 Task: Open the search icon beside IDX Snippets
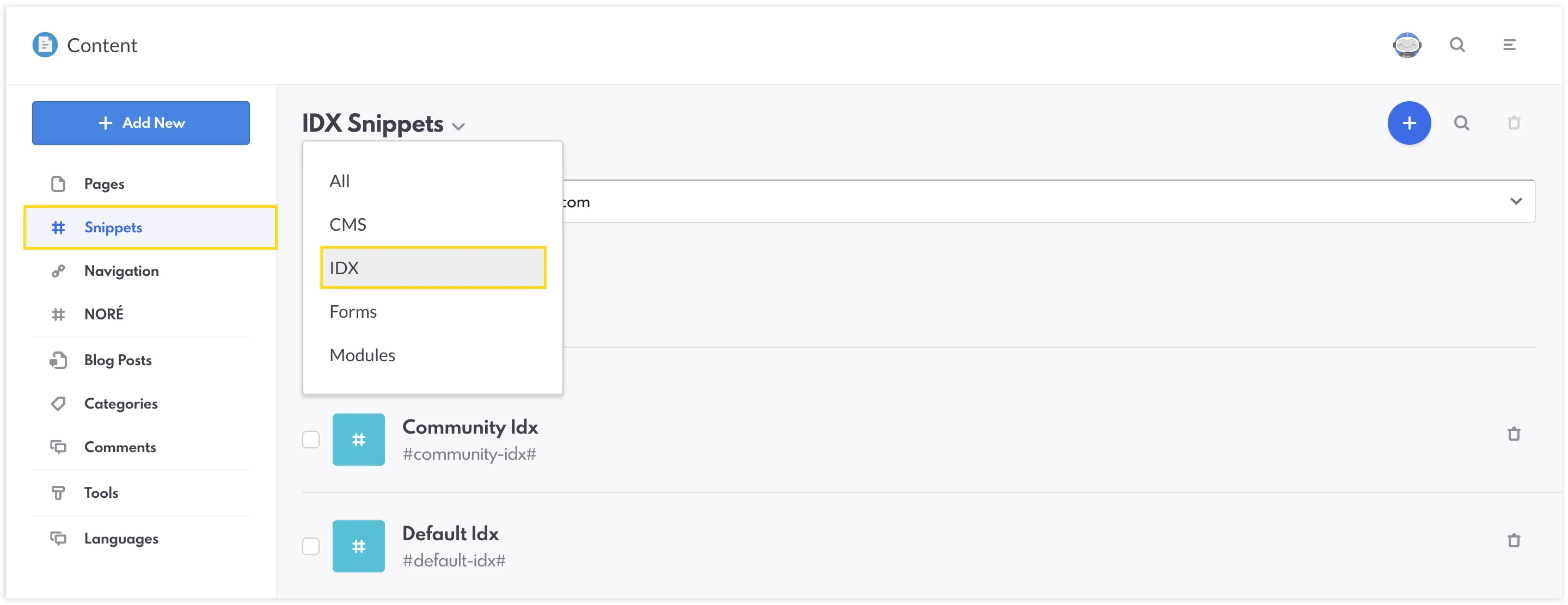point(1461,123)
